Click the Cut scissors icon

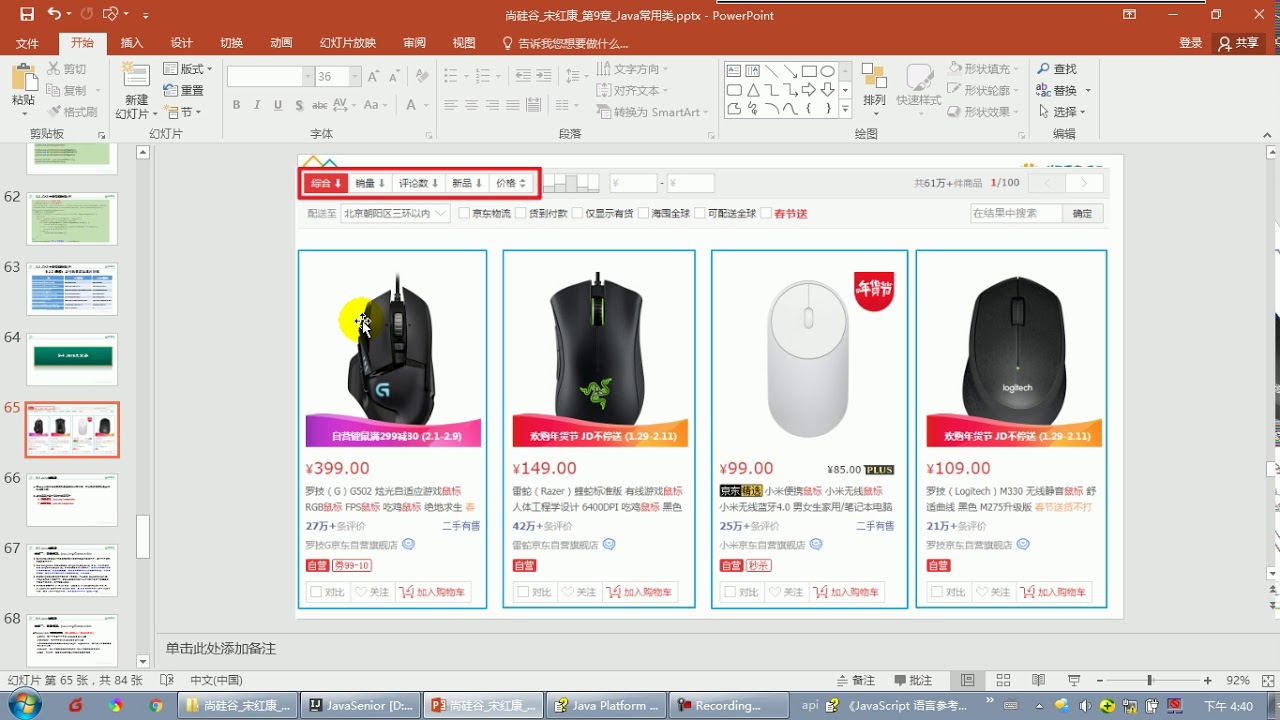click(x=53, y=69)
